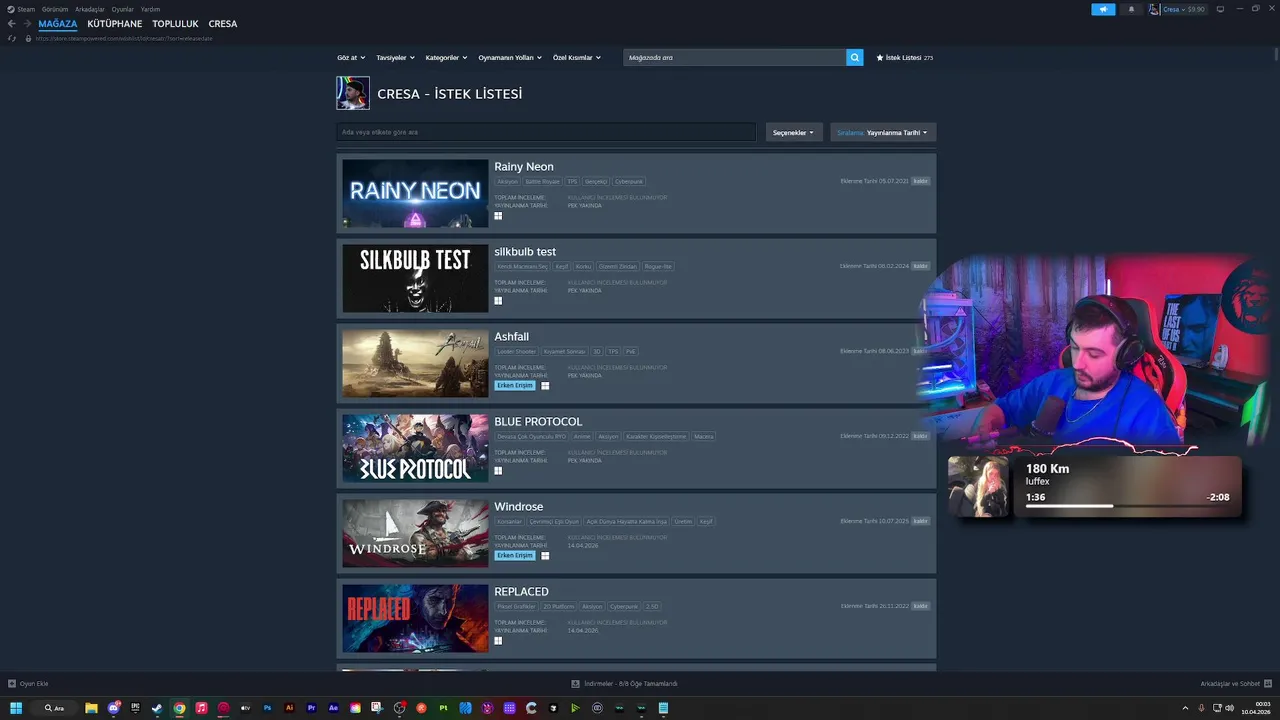This screenshot has width=1280, height=720.
Task: Open the silkbulb test title link
Action: tap(525, 252)
